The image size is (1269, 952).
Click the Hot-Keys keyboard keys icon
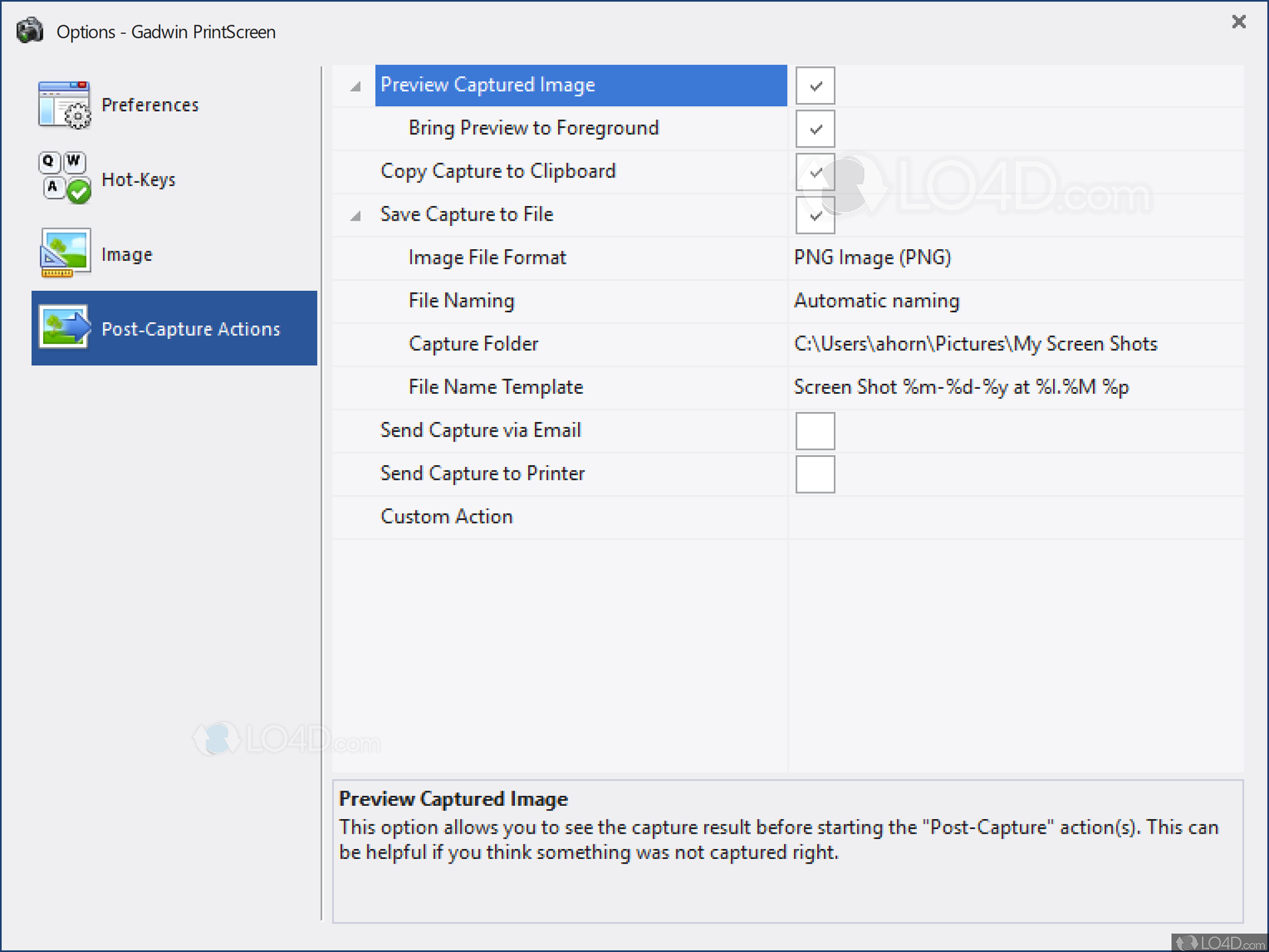pos(64,179)
